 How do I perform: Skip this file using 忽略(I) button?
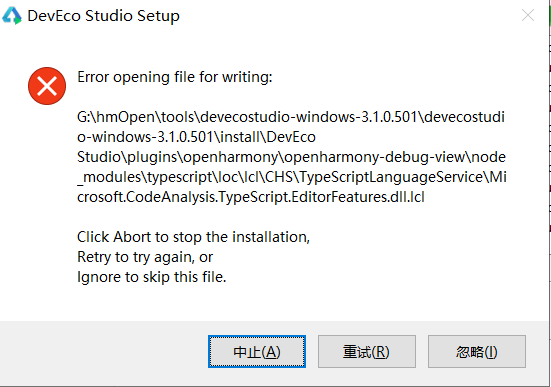477,351
